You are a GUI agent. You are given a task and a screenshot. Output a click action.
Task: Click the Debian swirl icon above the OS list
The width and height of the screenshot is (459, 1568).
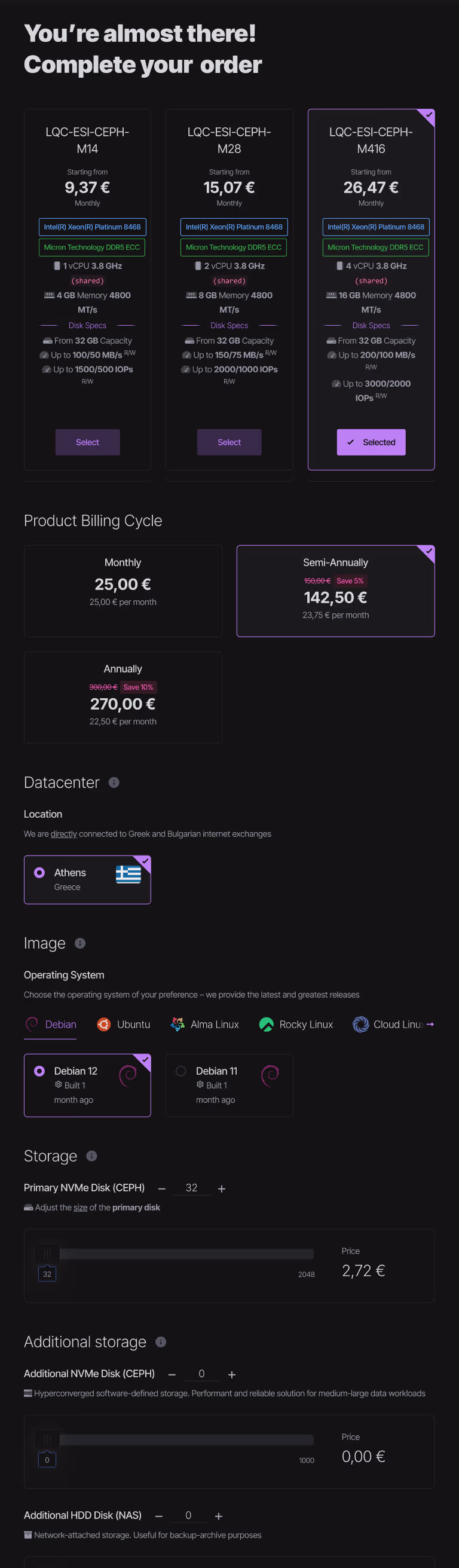[33, 1025]
